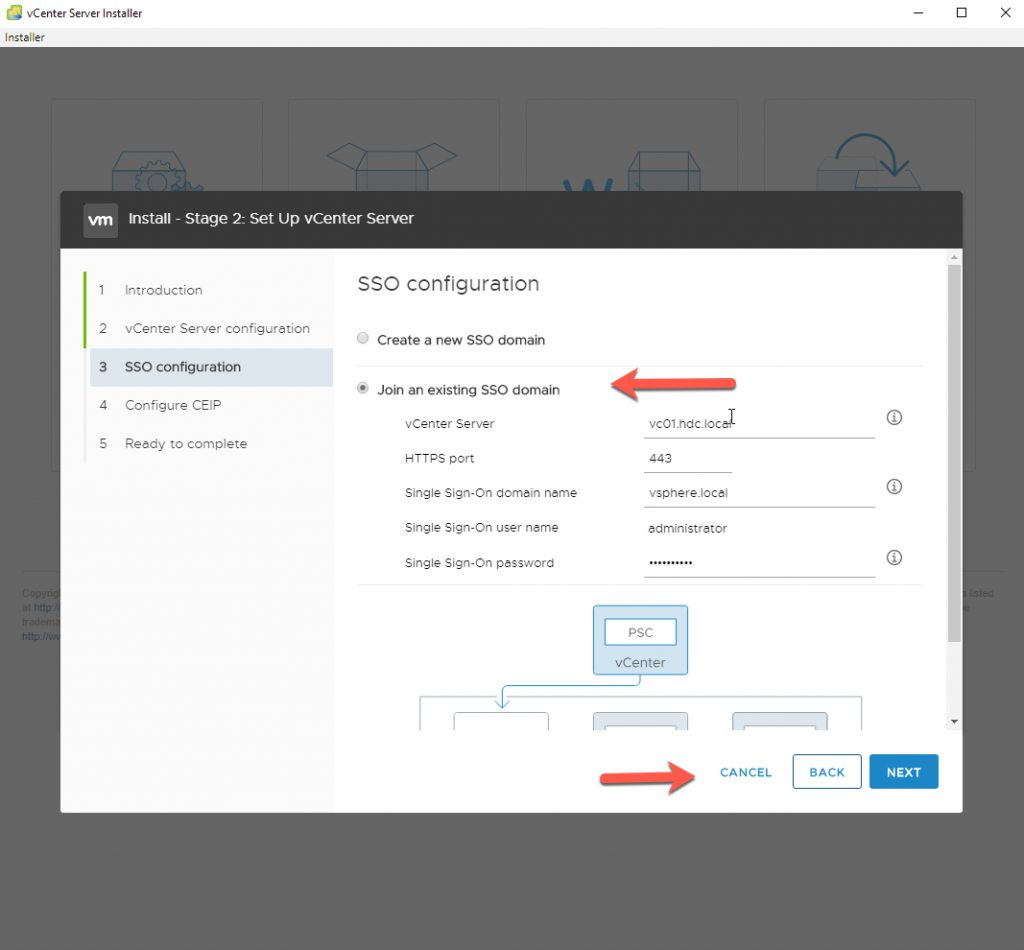Click the CANCEL button
This screenshot has width=1024, height=950.
tap(746, 772)
